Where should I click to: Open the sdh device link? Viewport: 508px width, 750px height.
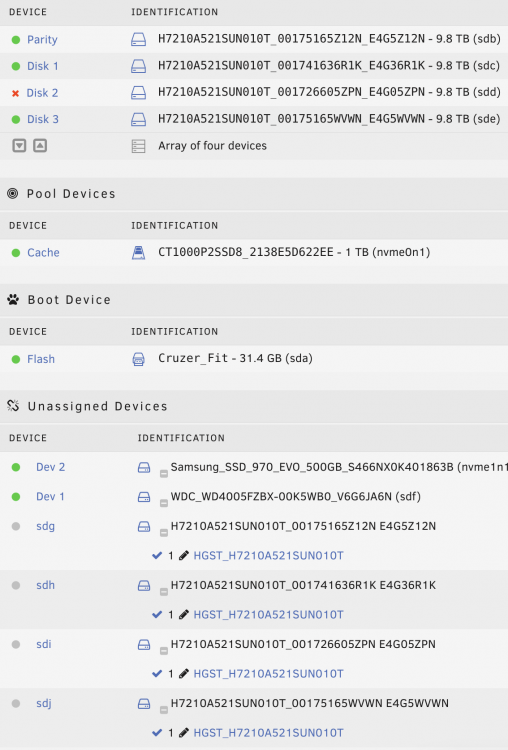point(45,585)
